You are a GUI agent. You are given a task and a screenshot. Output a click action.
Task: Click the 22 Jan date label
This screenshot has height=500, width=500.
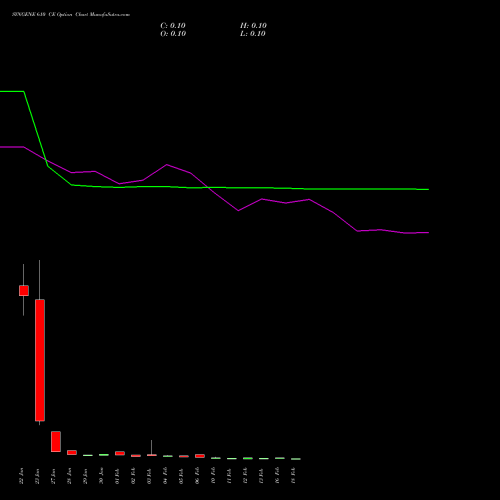point(22,476)
